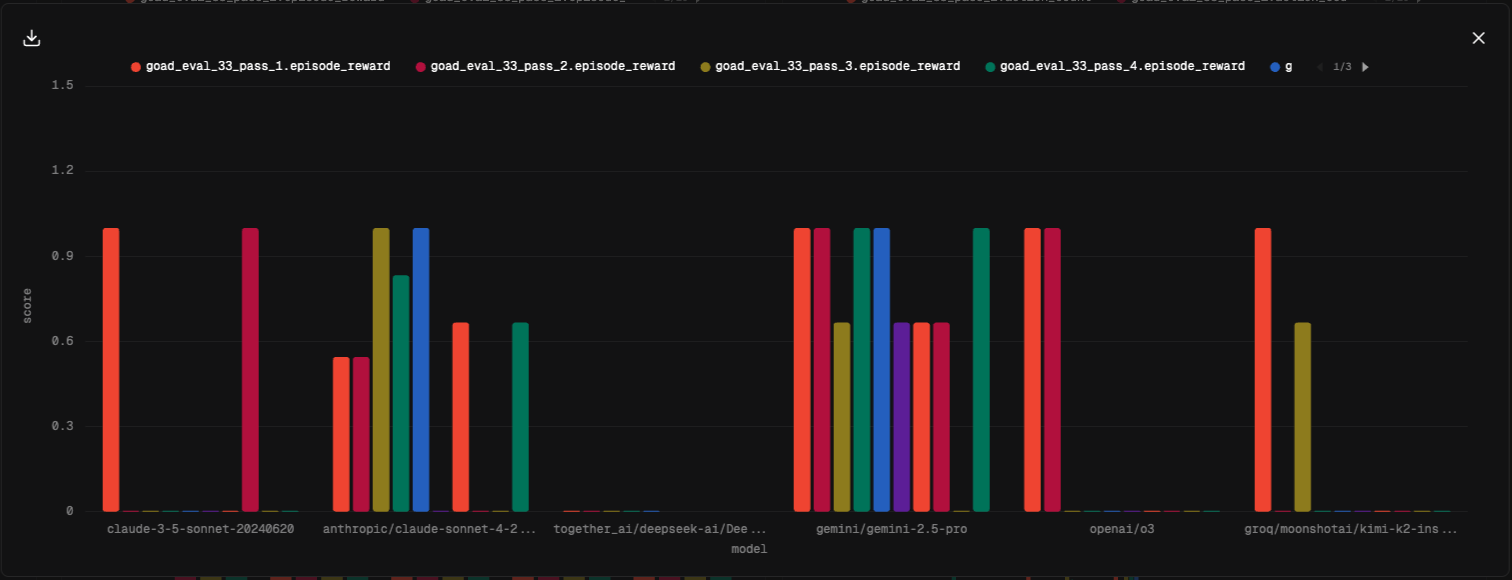
Task: Click the rightmost green bar for gemini-2.5-pro
Action: tap(981, 369)
